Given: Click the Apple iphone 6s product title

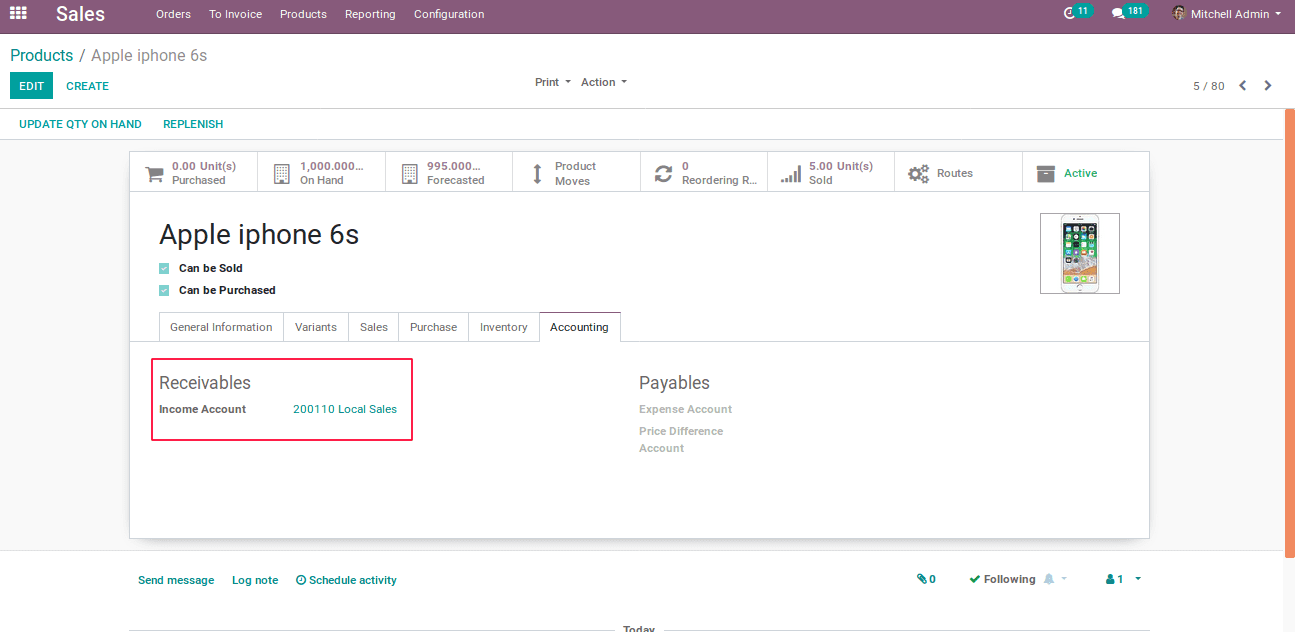Looking at the screenshot, I should [x=259, y=234].
